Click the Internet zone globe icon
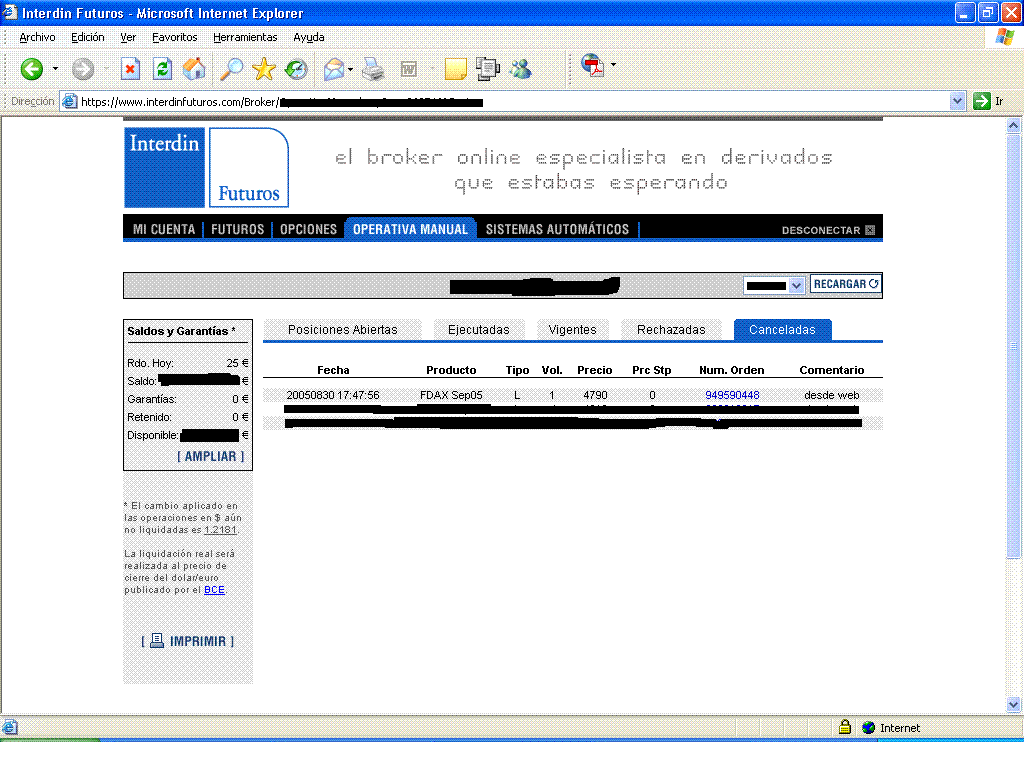The height and width of the screenshot is (768, 1024). pyautogui.click(x=869, y=728)
